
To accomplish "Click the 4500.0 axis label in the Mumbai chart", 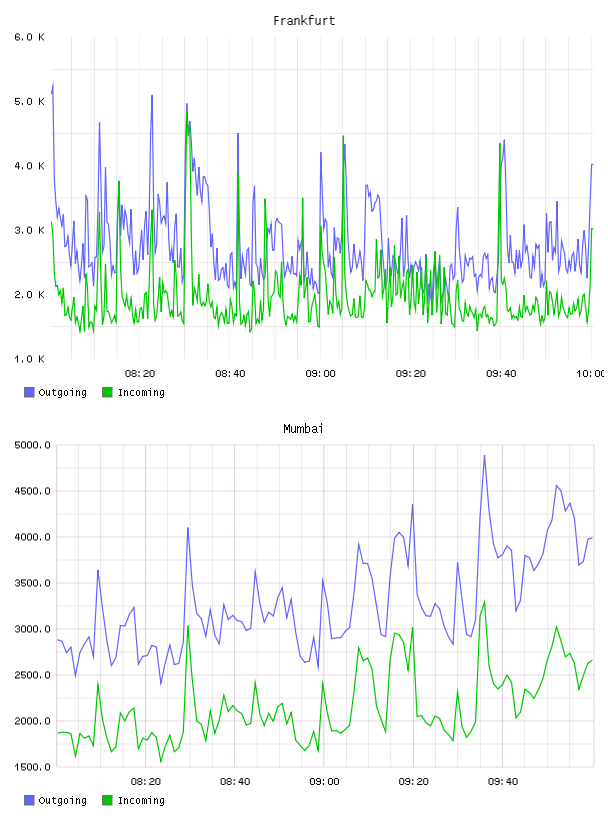I will (32, 491).
